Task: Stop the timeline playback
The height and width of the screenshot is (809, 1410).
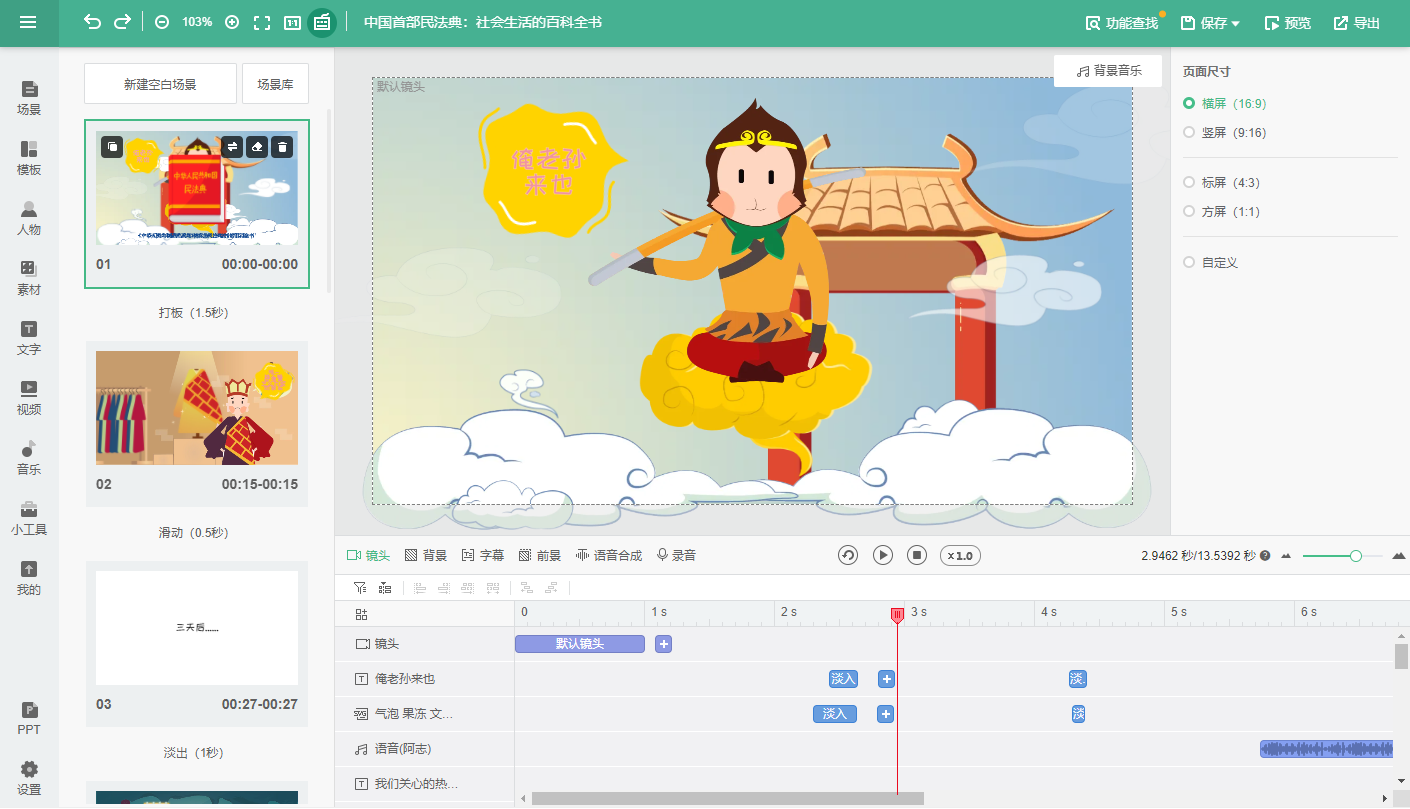Action: click(917, 555)
